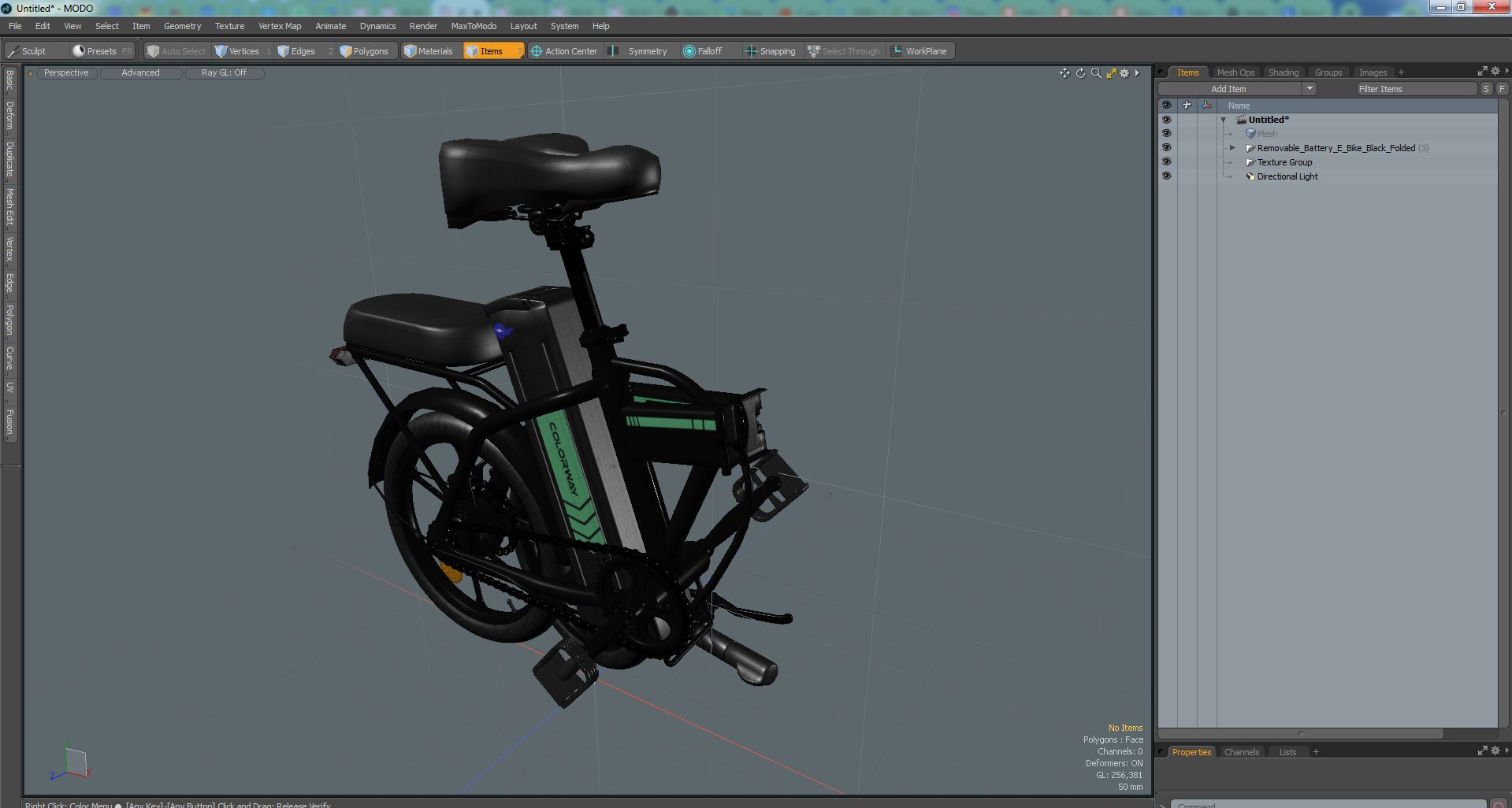Toggle the F filter button
1512x808 pixels.
(x=1501, y=89)
